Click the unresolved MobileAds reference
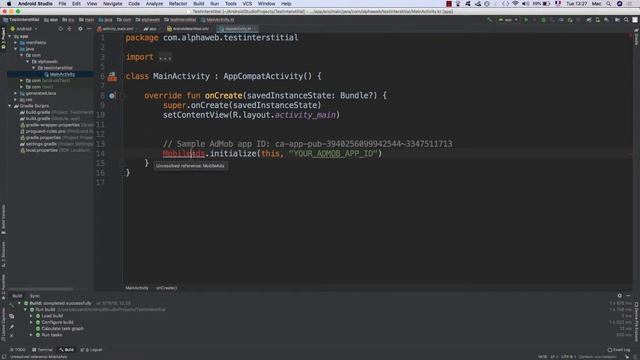The image size is (640, 360). 184,154
